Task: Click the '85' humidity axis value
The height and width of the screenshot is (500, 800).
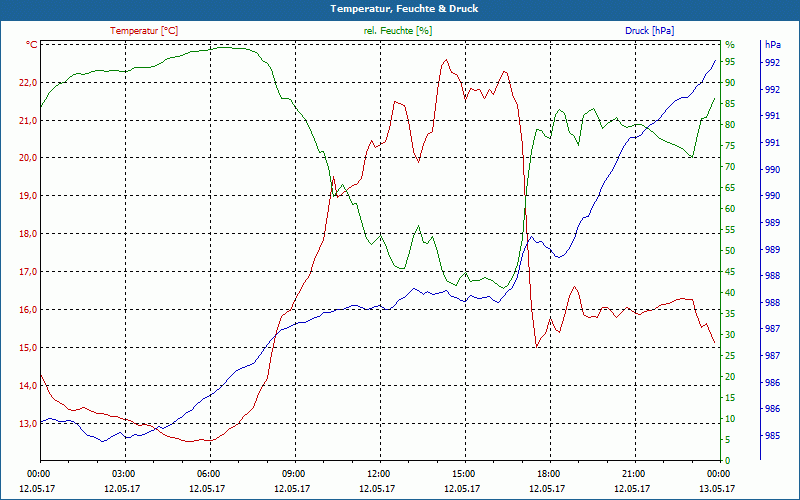Action: click(x=730, y=104)
